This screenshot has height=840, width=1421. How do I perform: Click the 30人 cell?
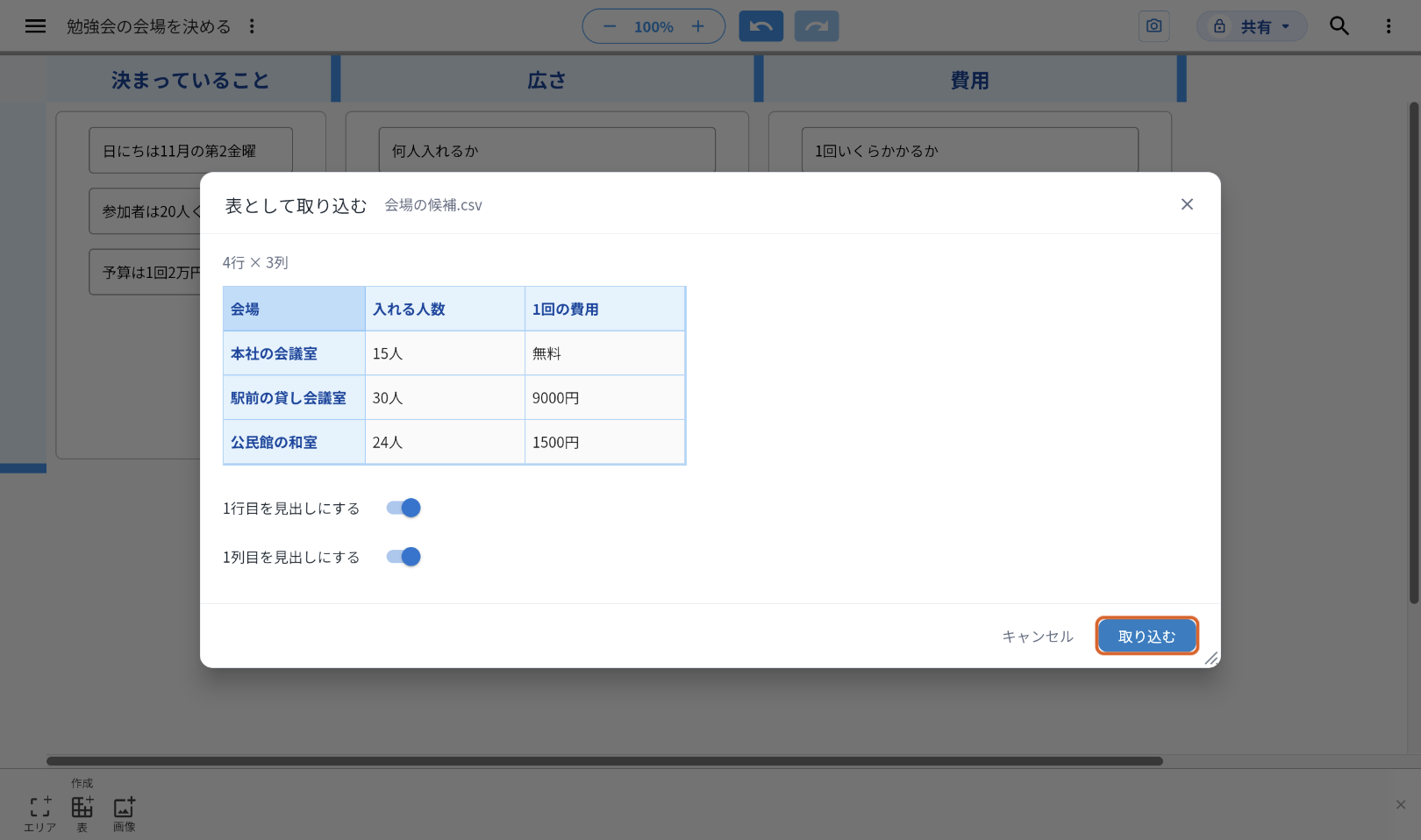pyautogui.click(x=445, y=398)
